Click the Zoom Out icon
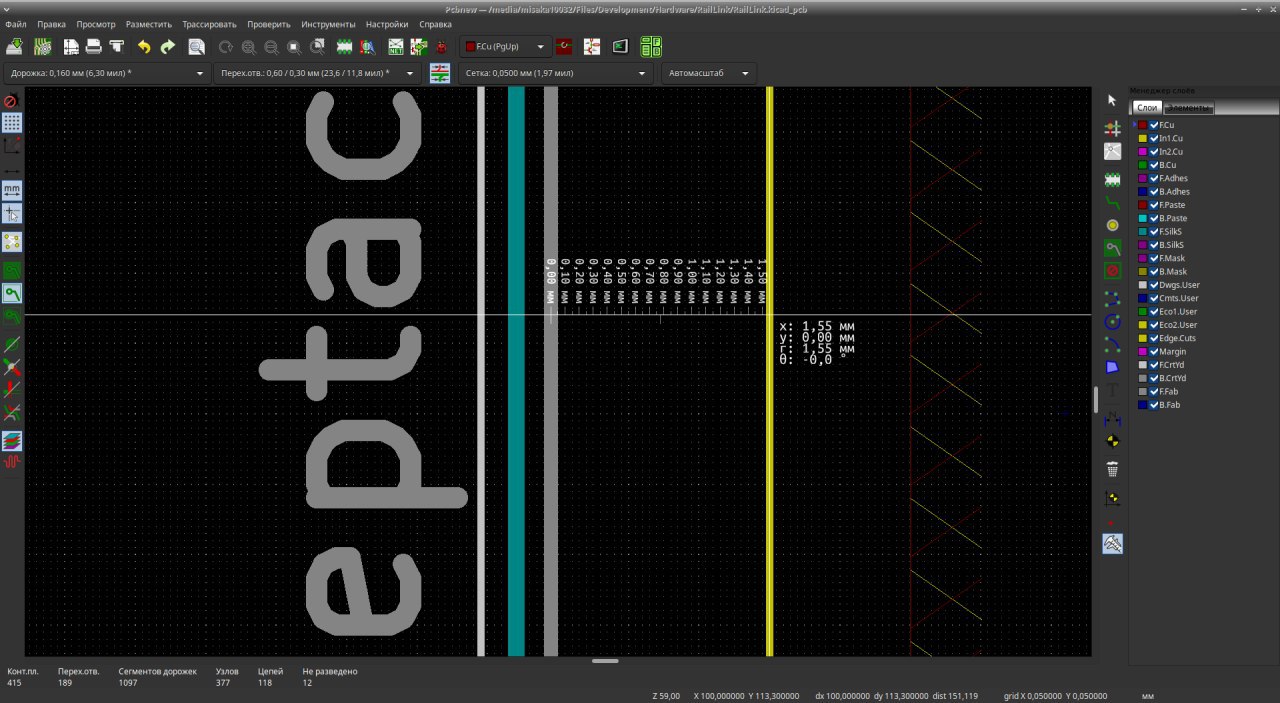This screenshot has width=1280, height=703. click(271, 47)
